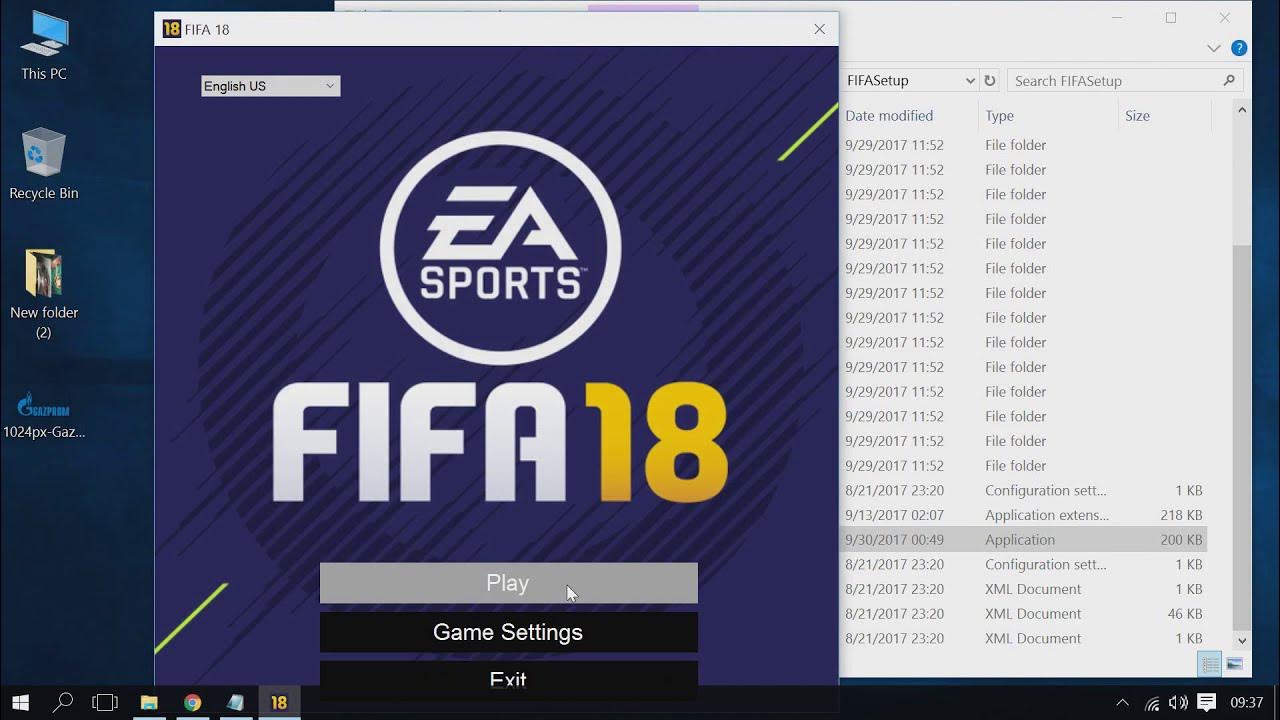Viewport: 1280px width, 720px height.
Task: Select the XML Document row sized 46 KB
Action: point(1024,614)
